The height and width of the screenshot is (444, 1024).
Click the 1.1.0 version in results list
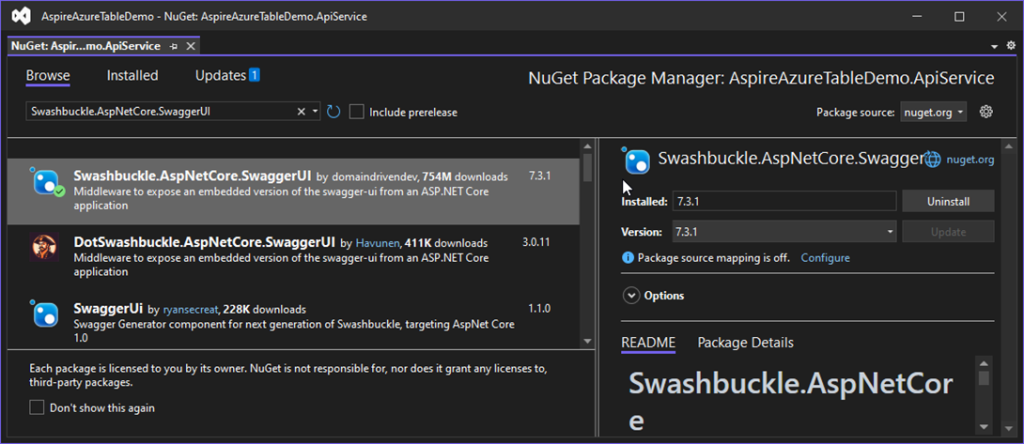(539, 308)
